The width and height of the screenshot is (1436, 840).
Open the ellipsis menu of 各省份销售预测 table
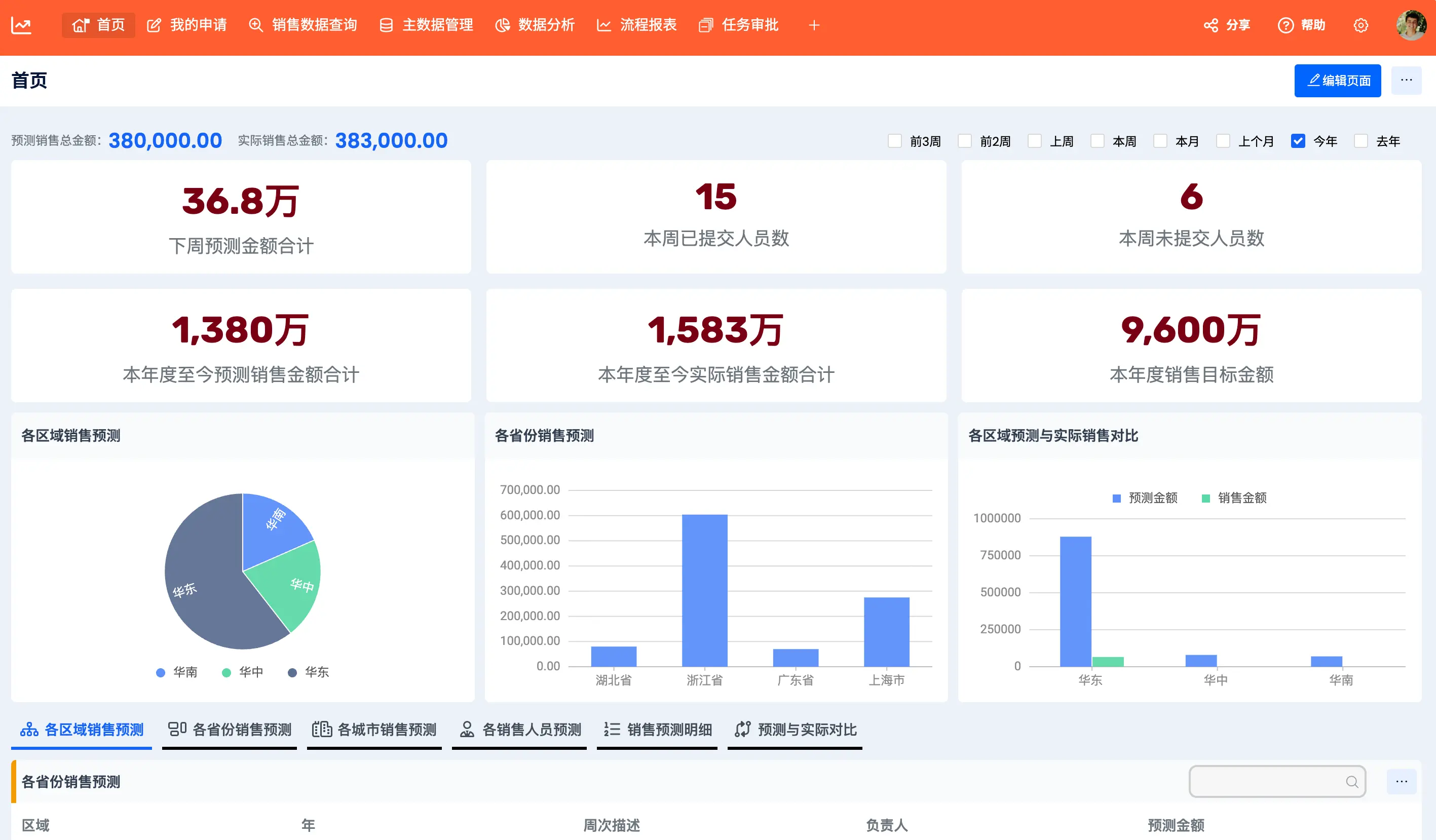(1401, 782)
